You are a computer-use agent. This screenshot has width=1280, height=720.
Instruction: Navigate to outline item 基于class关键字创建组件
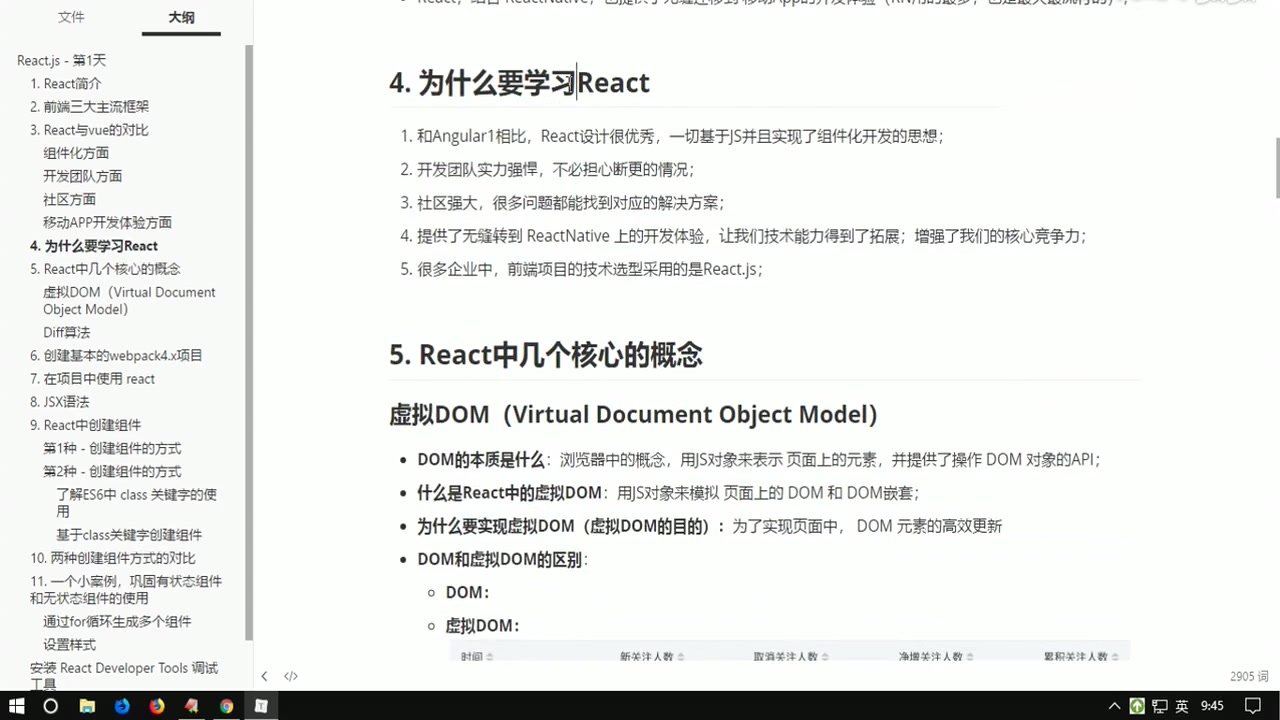(129, 535)
